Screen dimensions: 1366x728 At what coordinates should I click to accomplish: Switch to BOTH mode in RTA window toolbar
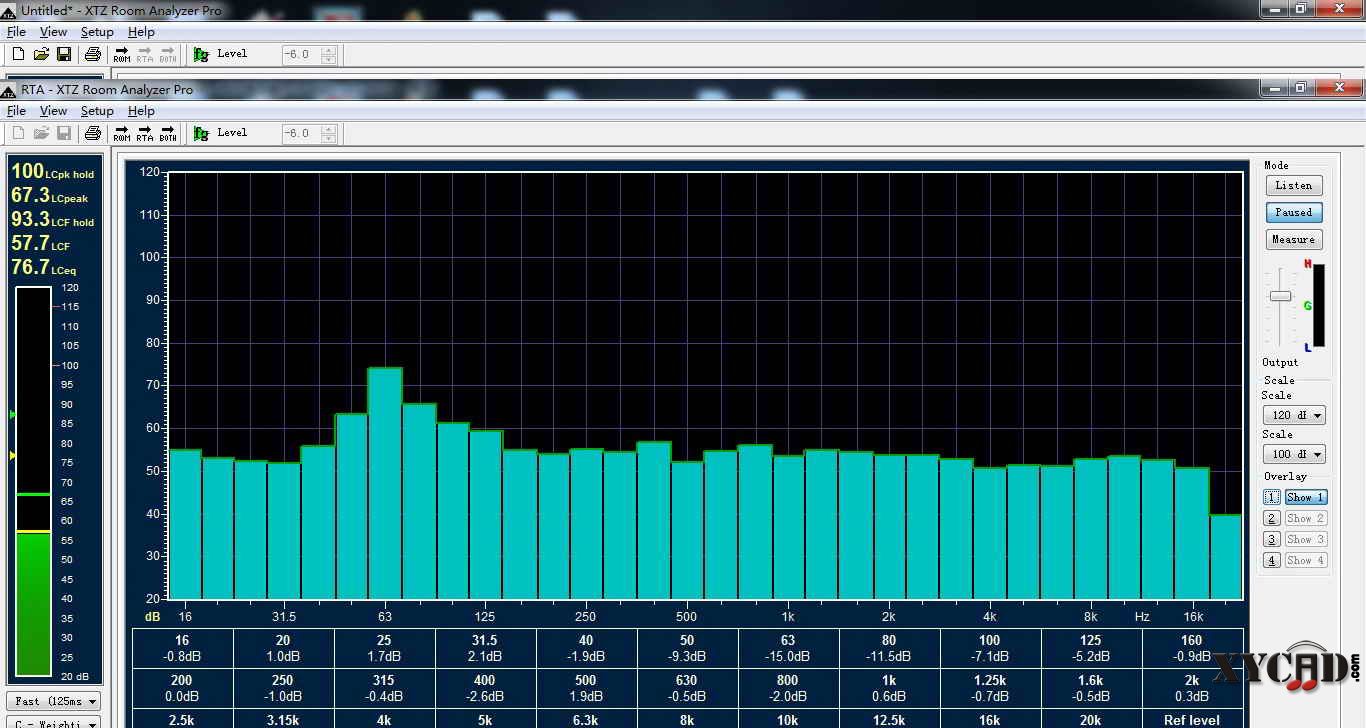point(168,133)
